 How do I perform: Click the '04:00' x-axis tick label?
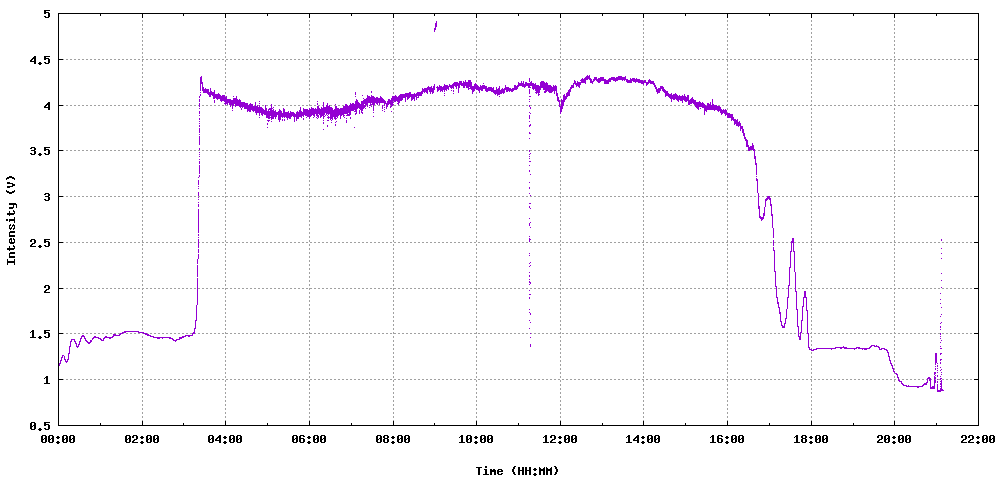pos(226,439)
